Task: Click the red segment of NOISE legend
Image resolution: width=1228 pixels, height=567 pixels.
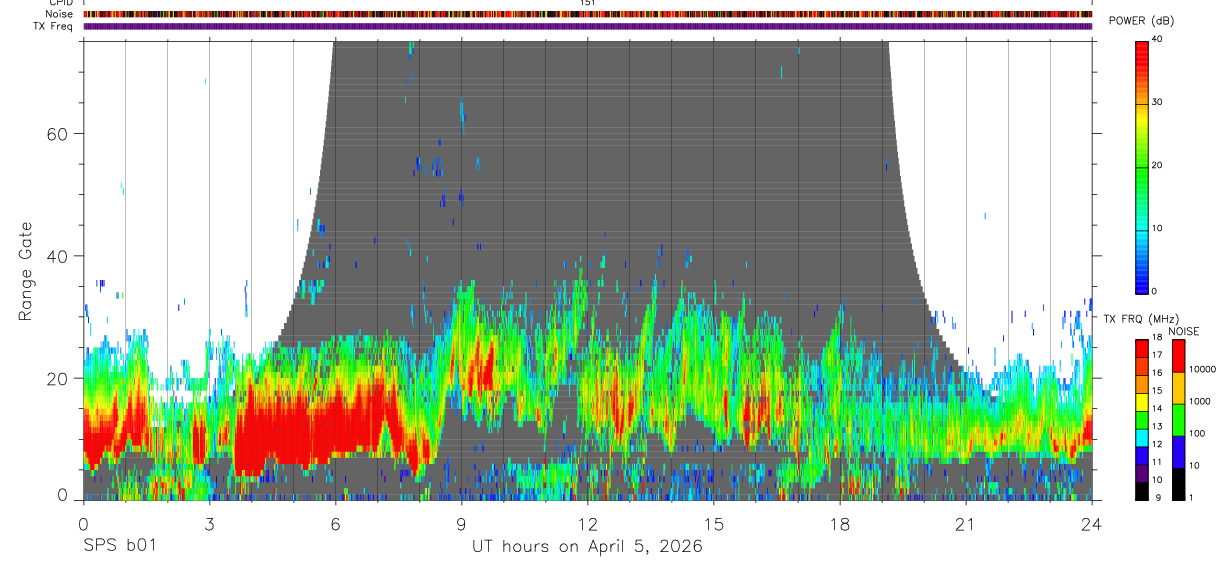Action: [x=1179, y=356]
